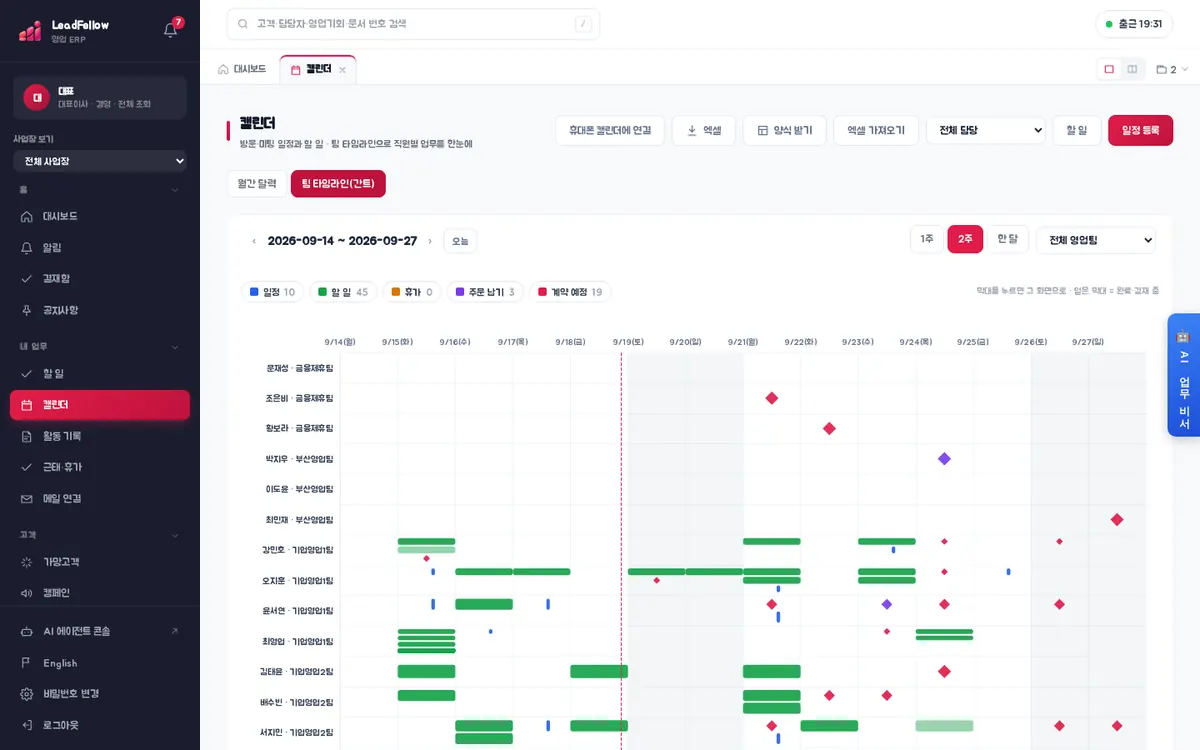Open the 전체 영업팀 dropdown
This screenshot has width=1200, height=750.
pos(1096,240)
